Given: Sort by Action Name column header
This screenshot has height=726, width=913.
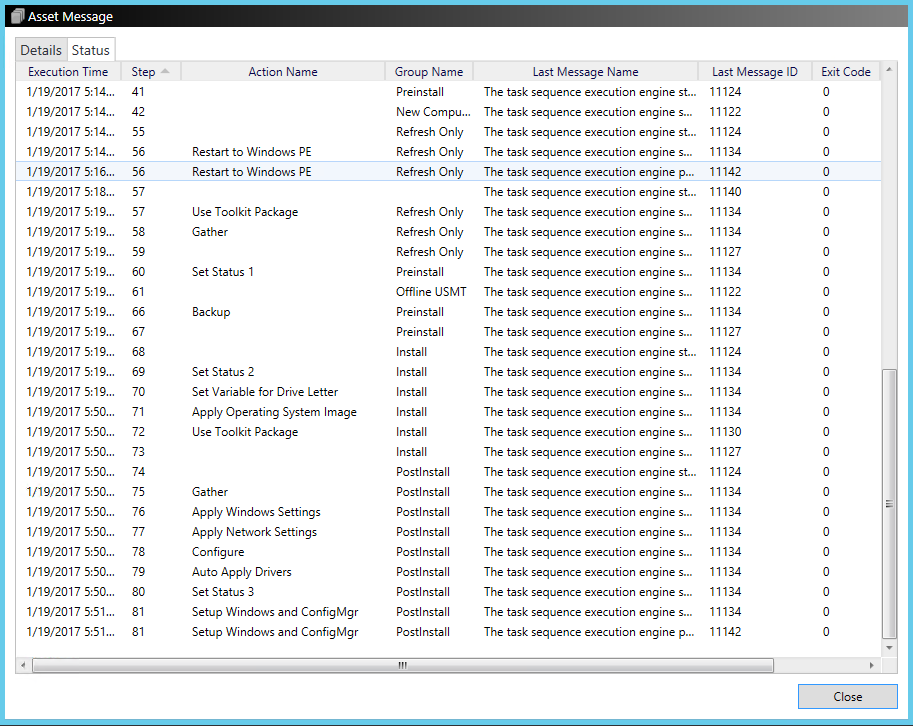Looking at the screenshot, I should click(x=283, y=72).
